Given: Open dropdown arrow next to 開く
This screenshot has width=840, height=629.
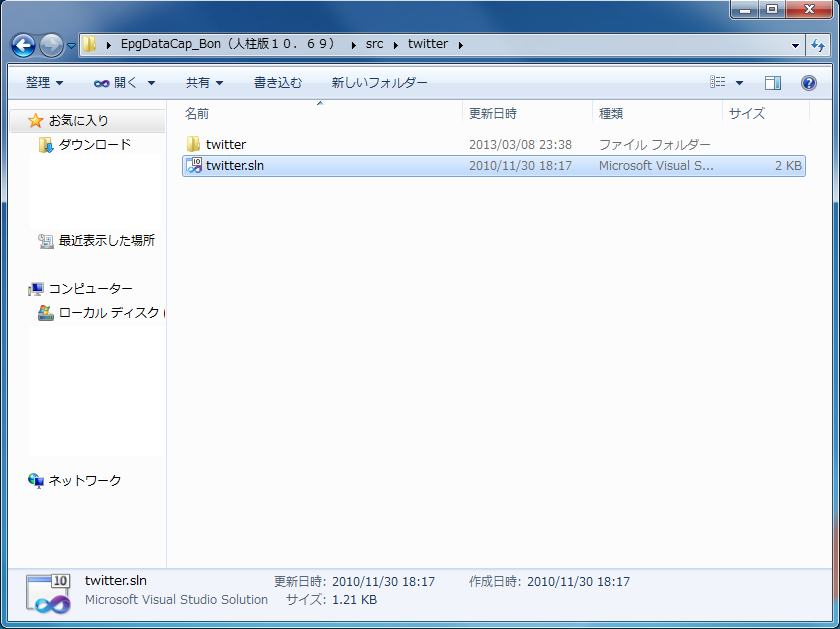Looking at the screenshot, I should (151, 83).
